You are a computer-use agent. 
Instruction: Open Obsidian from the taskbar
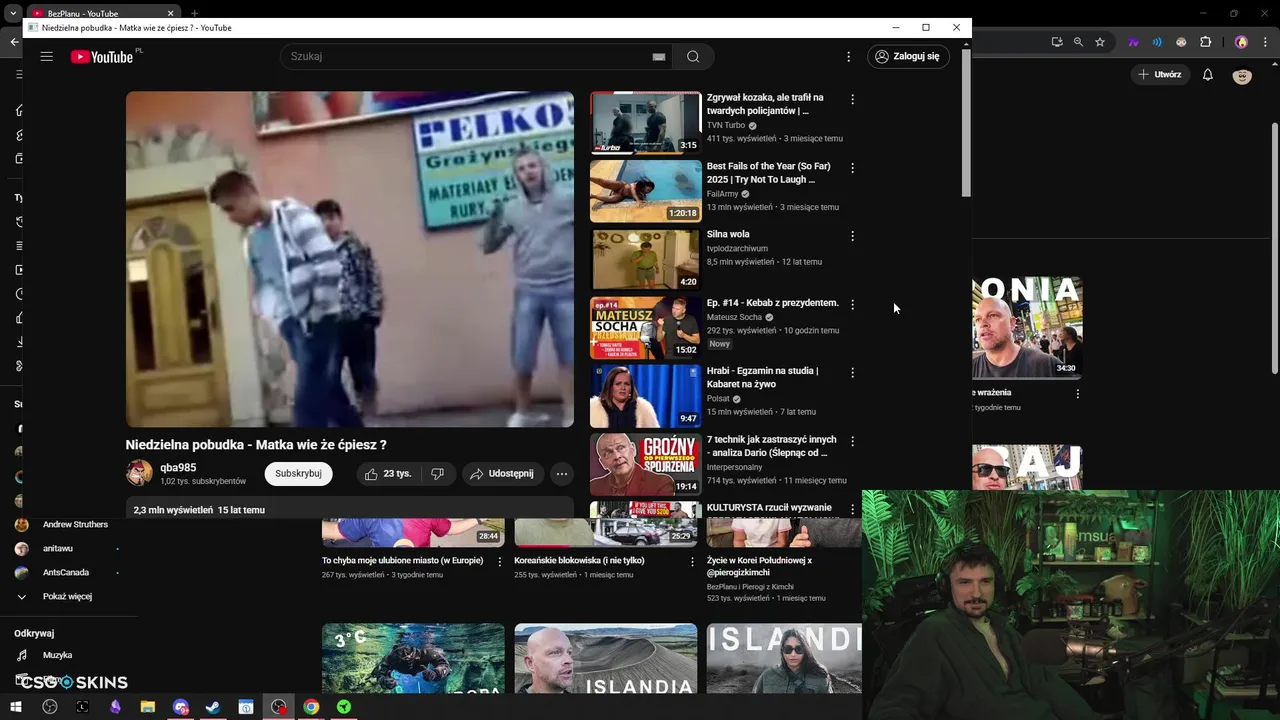115,707
